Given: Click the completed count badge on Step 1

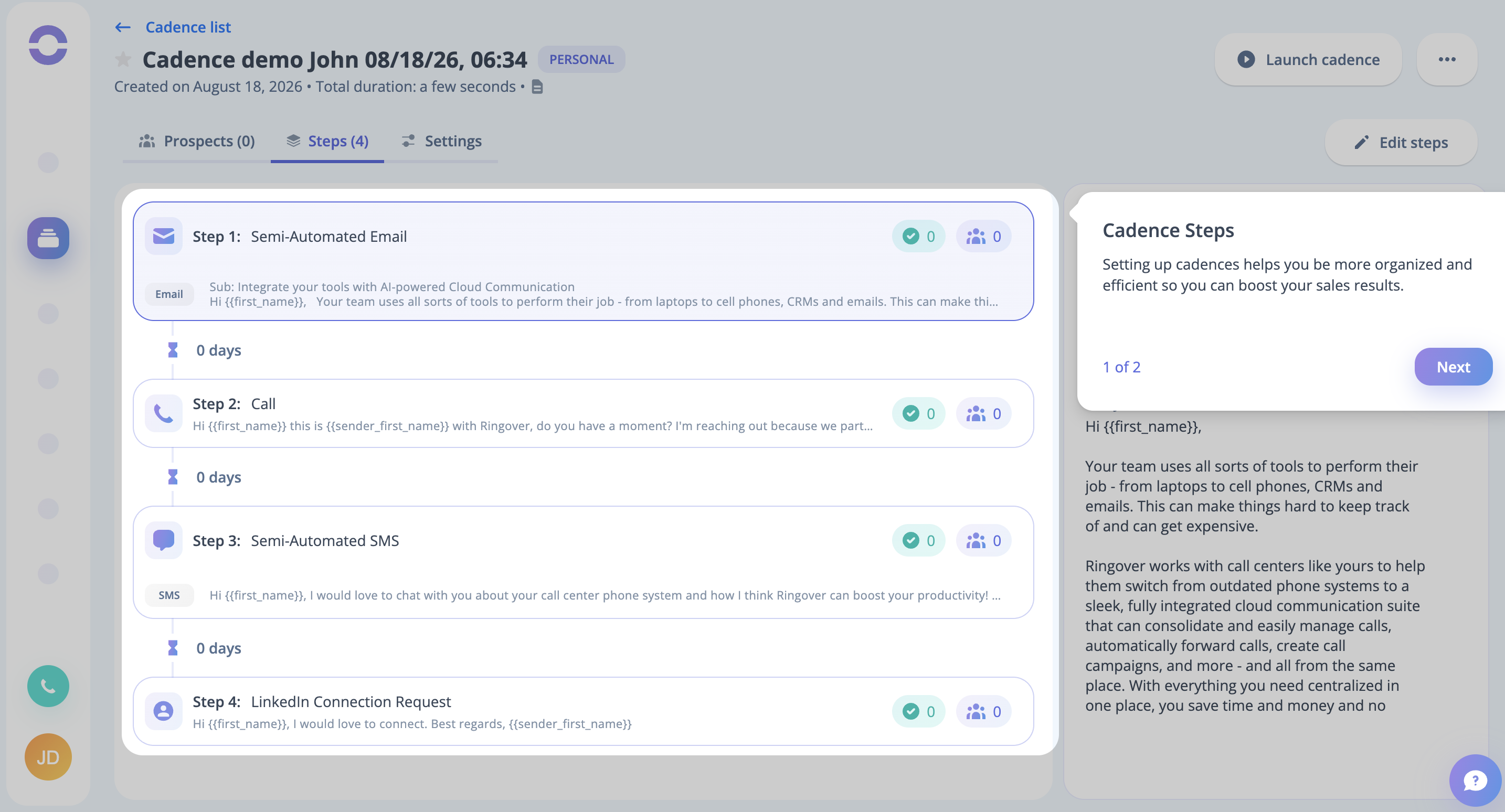Looking at the screenshot, I should [x=918, y=236].
